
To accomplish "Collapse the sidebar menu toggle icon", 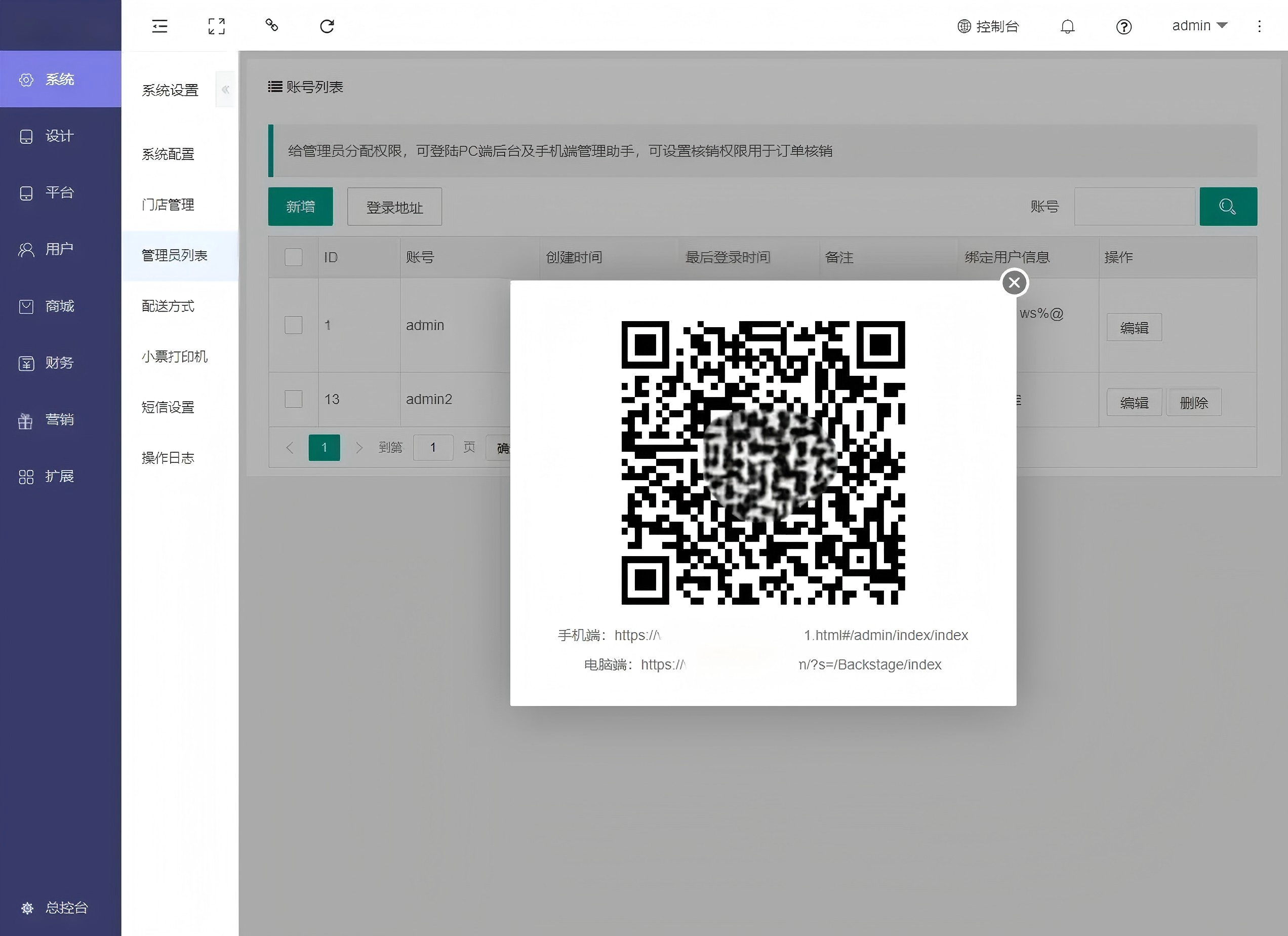I will (x=159, y=26).
